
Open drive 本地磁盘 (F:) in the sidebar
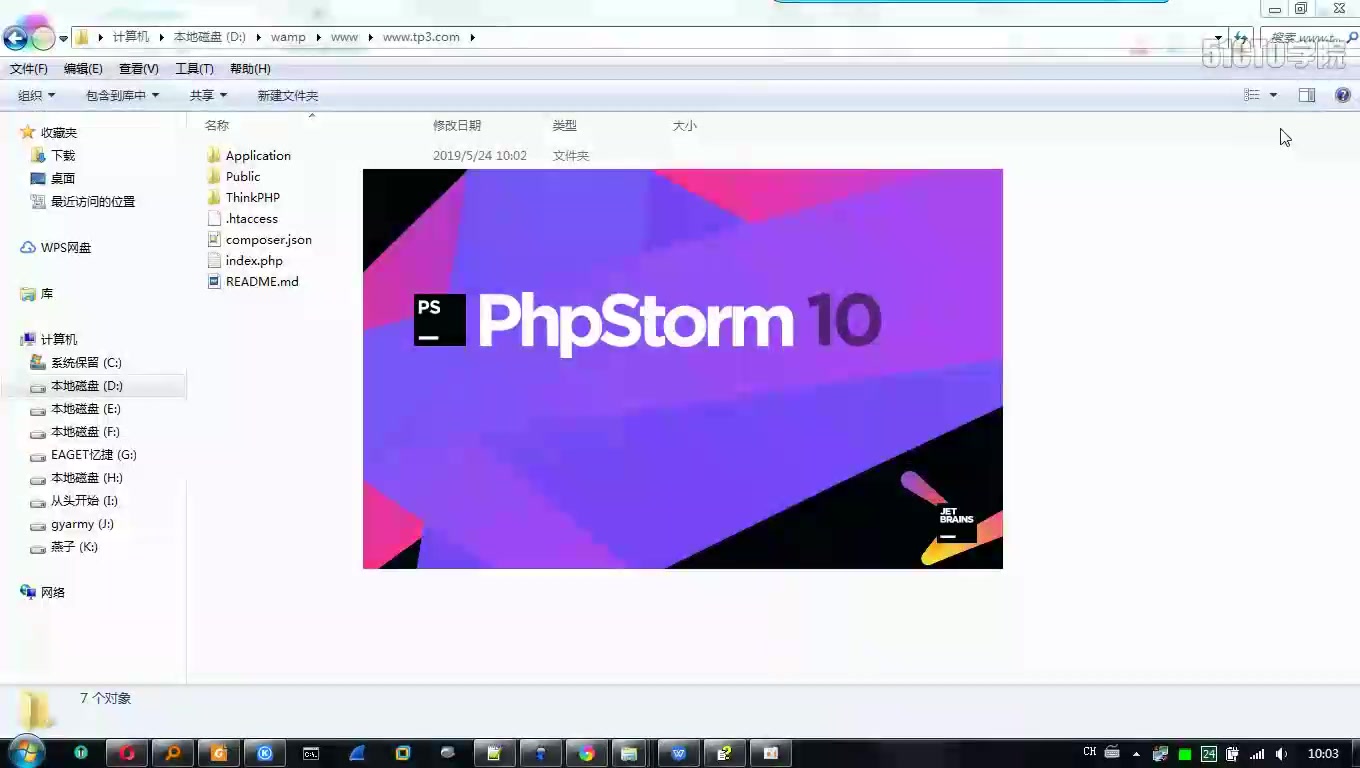[85, 432]
